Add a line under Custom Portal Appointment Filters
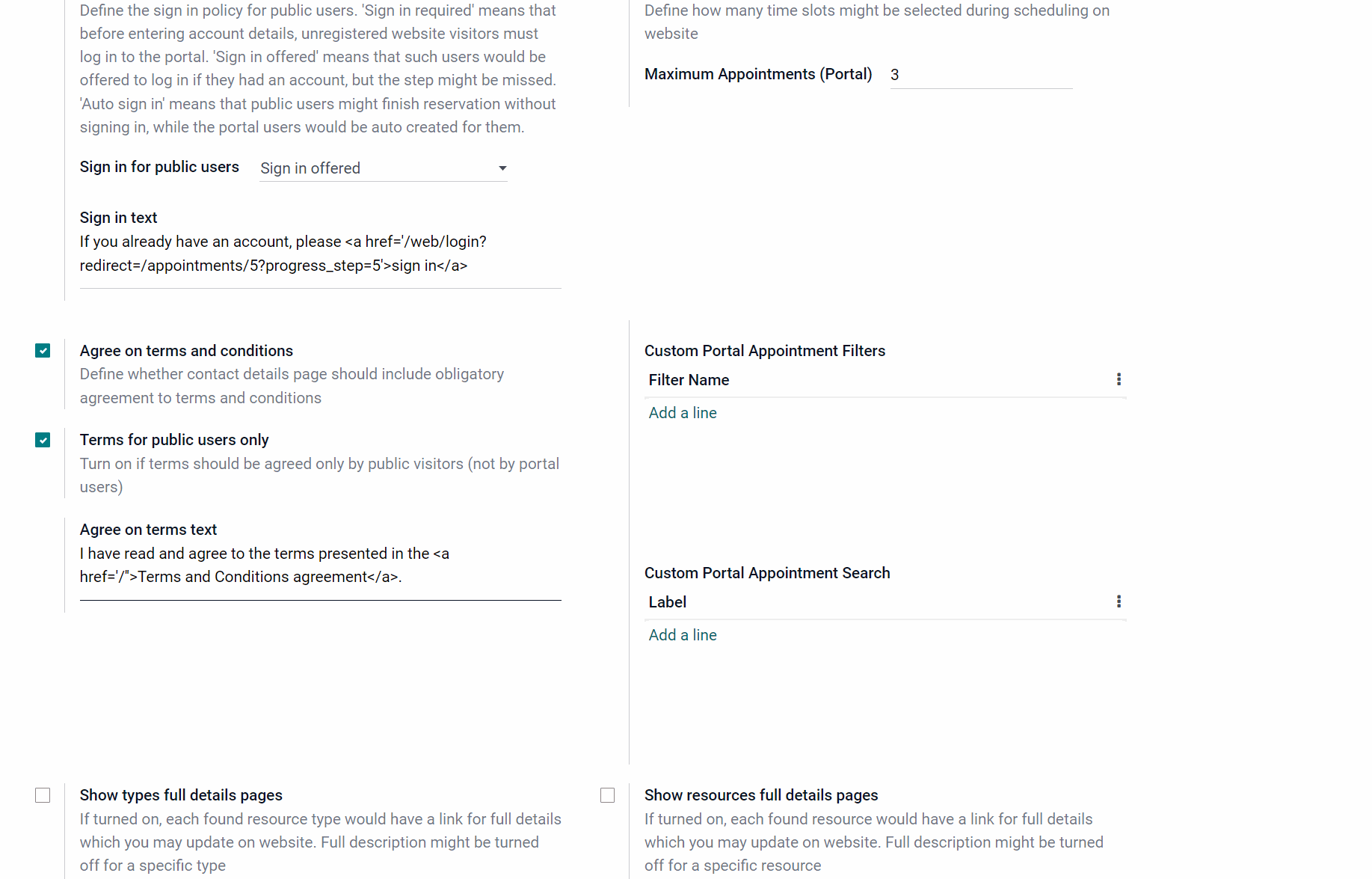1372x879 pixels. (x=683, y=413)
